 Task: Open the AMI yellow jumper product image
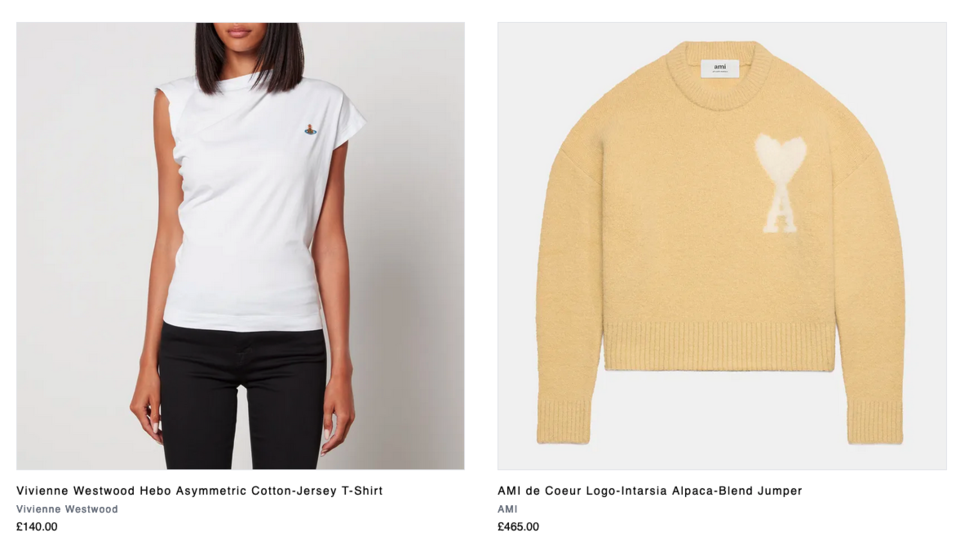(x=722, y=246)
